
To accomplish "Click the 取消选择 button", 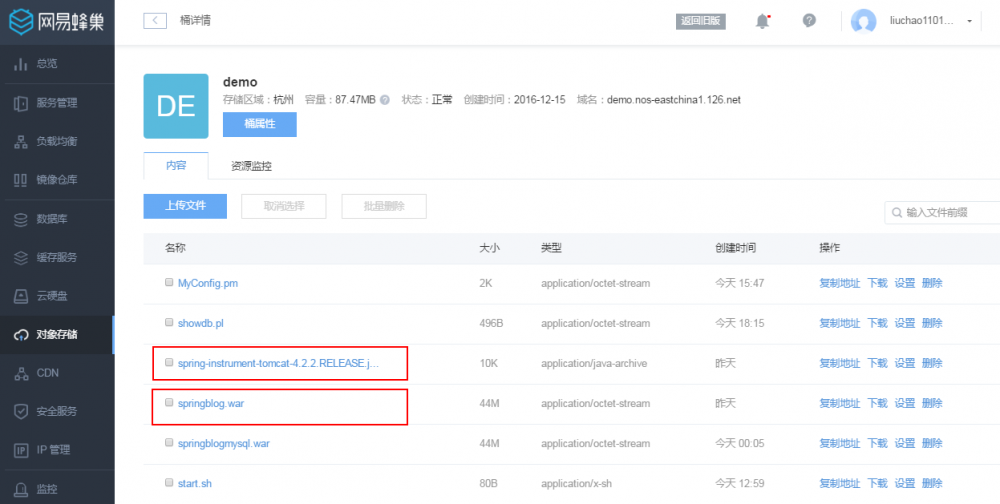I will point(284,206).
